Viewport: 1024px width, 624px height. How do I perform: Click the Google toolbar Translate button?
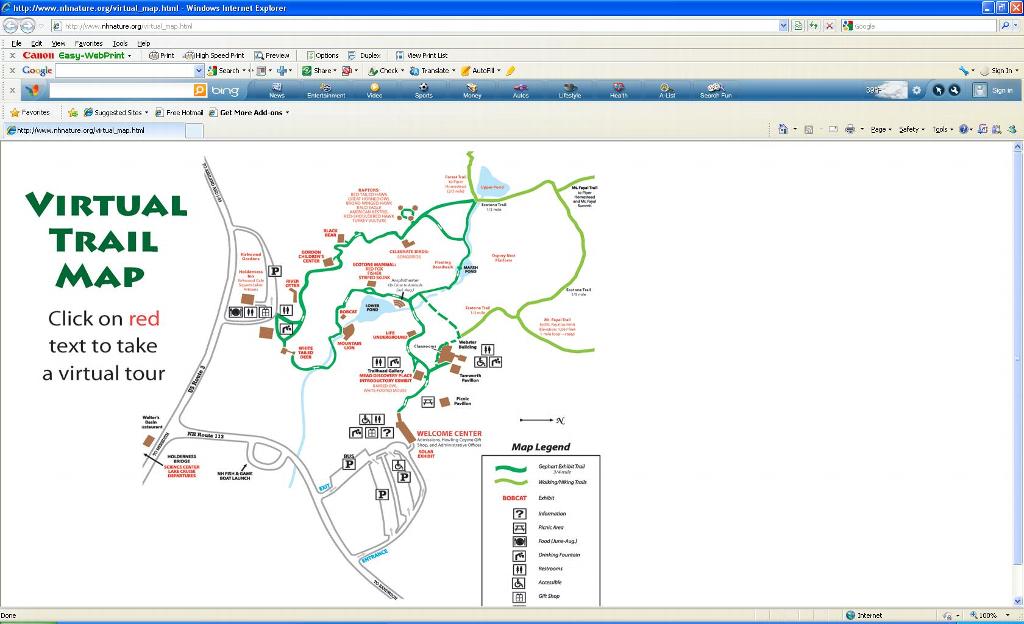tap(430, 71)
